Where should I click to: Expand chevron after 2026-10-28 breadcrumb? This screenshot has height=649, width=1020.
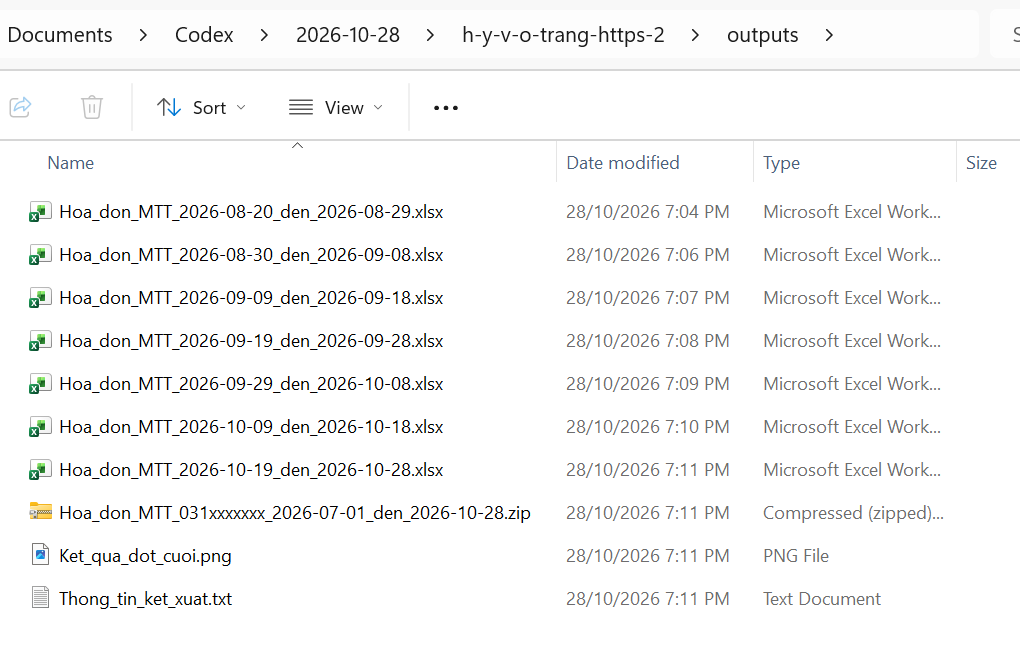pos(430,35)
